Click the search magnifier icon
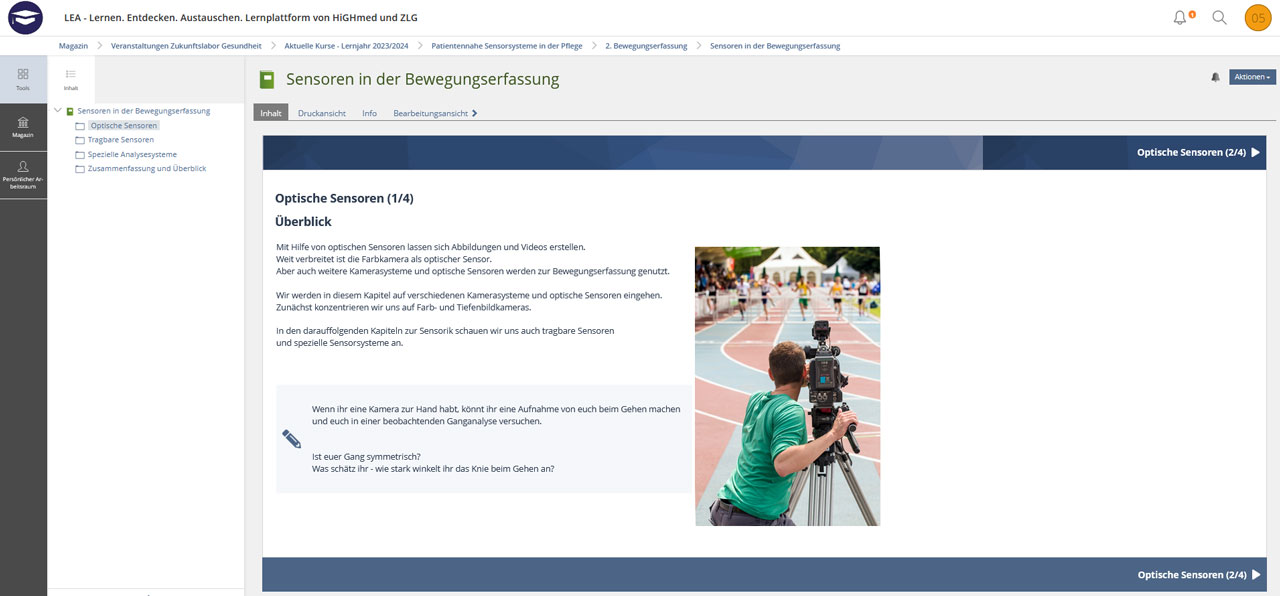 pos(1219,18)
